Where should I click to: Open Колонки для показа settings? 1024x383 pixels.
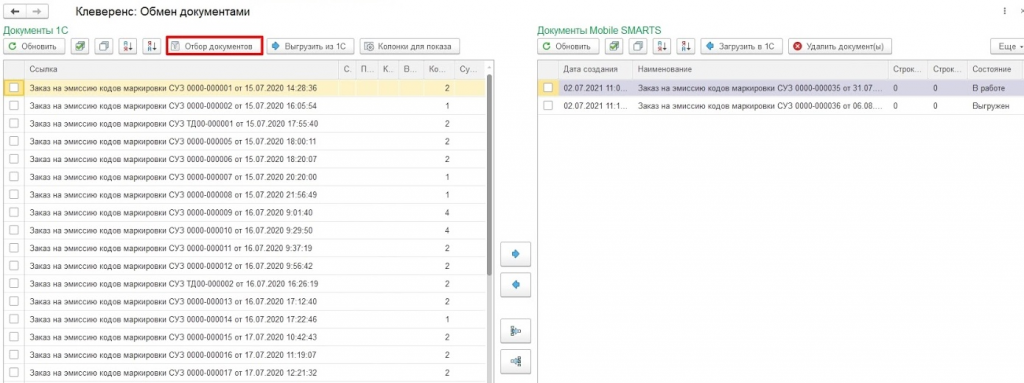coord(409,46)
